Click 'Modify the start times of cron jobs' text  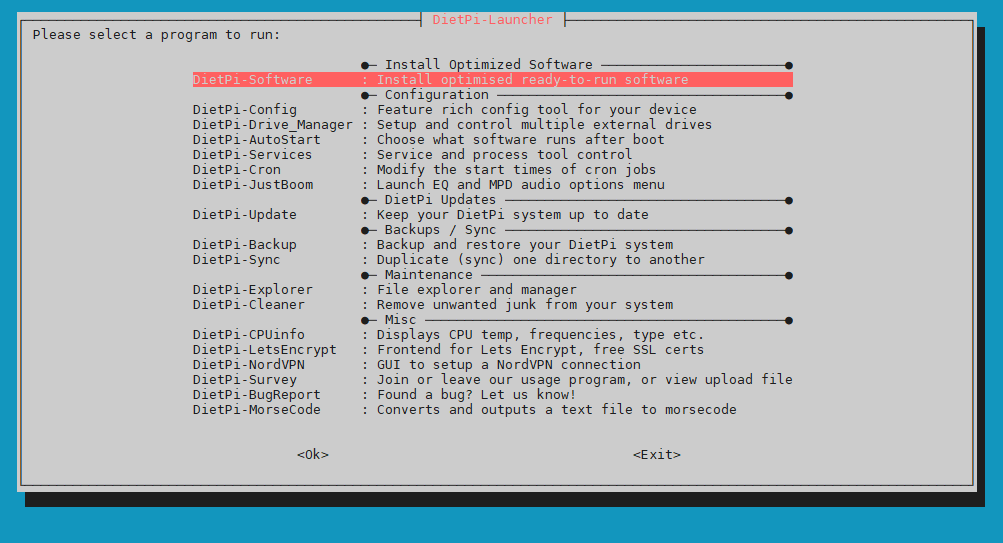point(516,170)
